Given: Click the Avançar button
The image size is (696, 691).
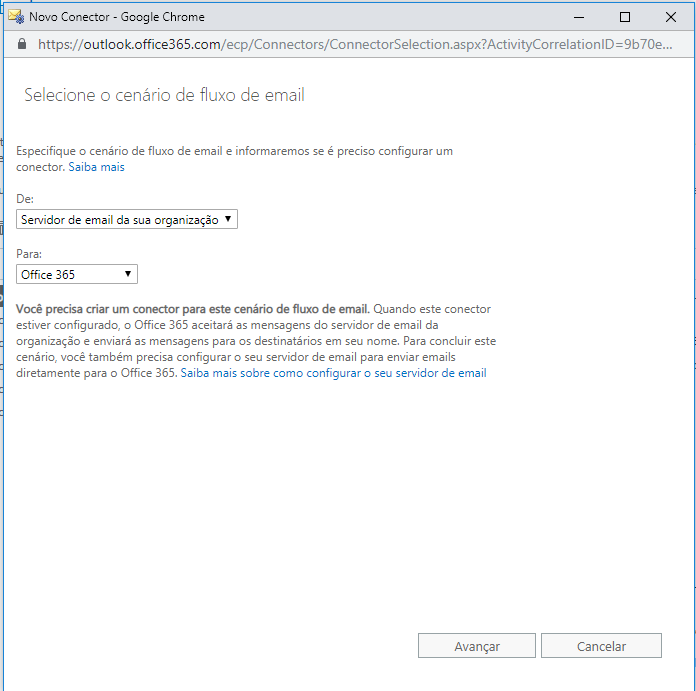Looking at the screenshot, I should pos(477,646).
